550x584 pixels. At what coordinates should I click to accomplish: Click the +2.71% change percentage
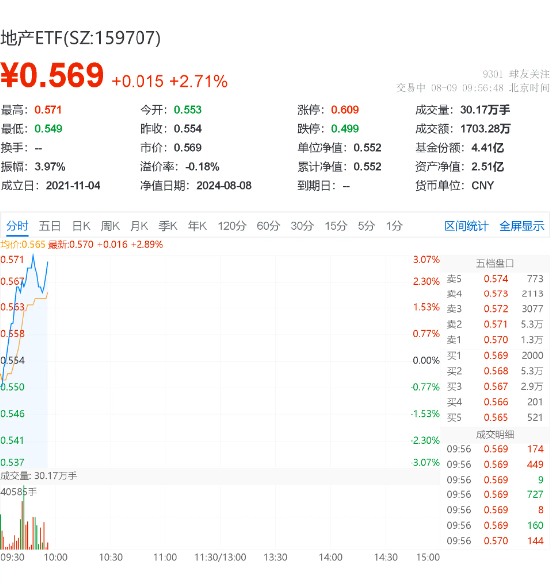coord(198,81)
